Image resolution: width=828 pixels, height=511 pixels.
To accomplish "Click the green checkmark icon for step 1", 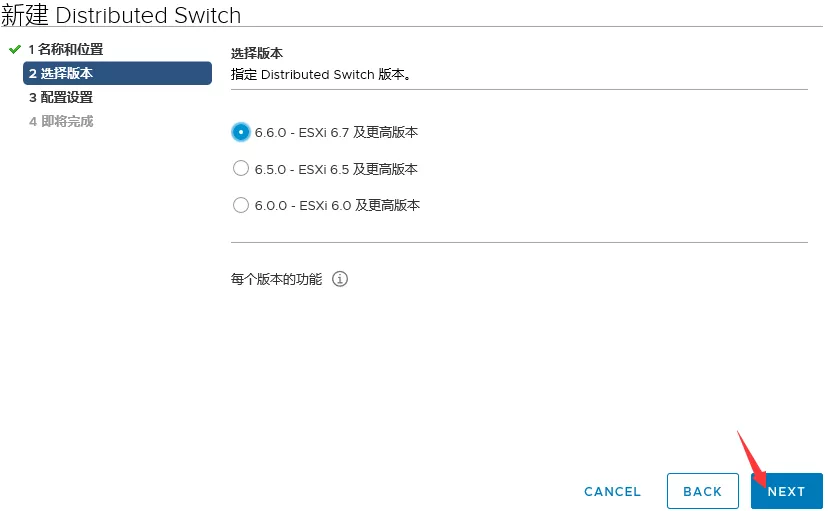I will pyautogui.click(x=14, y=49).
